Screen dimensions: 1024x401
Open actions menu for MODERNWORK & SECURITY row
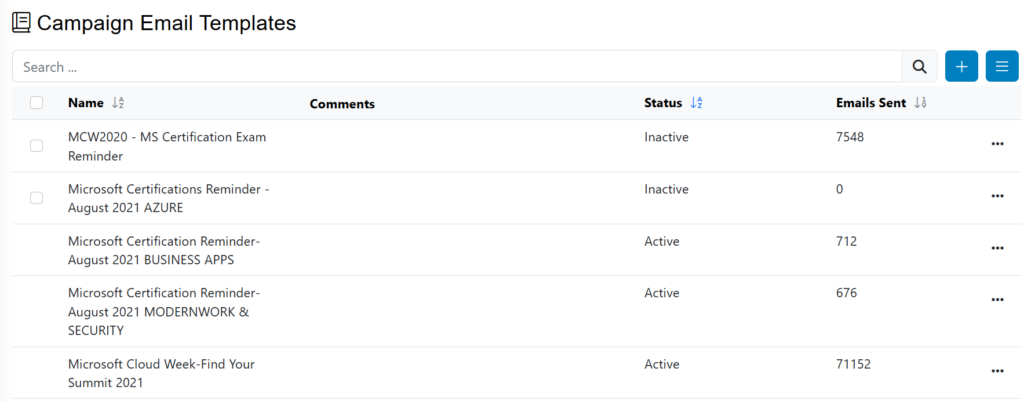pos(996,300)
